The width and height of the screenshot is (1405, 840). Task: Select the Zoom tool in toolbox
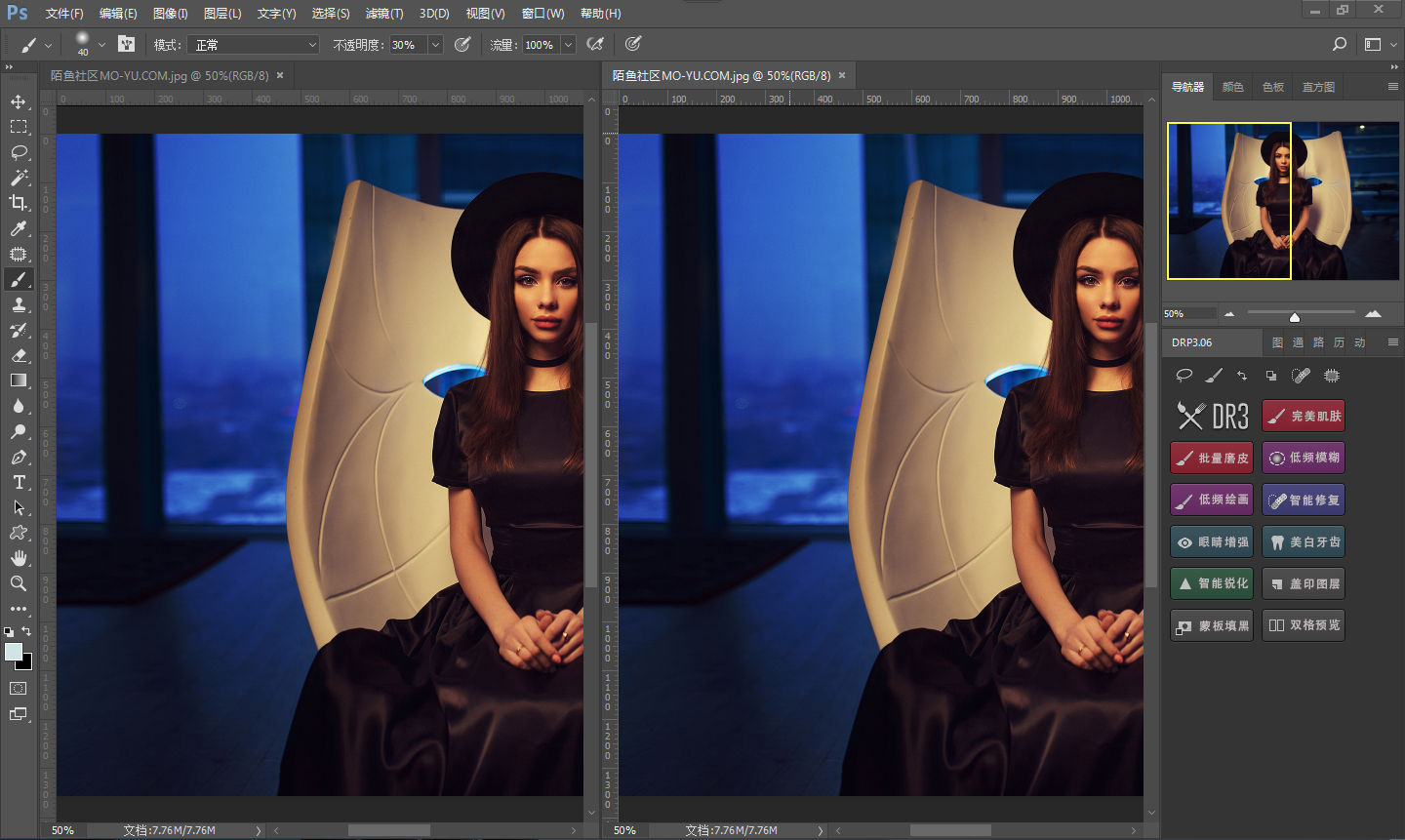(x=19, y=583)
